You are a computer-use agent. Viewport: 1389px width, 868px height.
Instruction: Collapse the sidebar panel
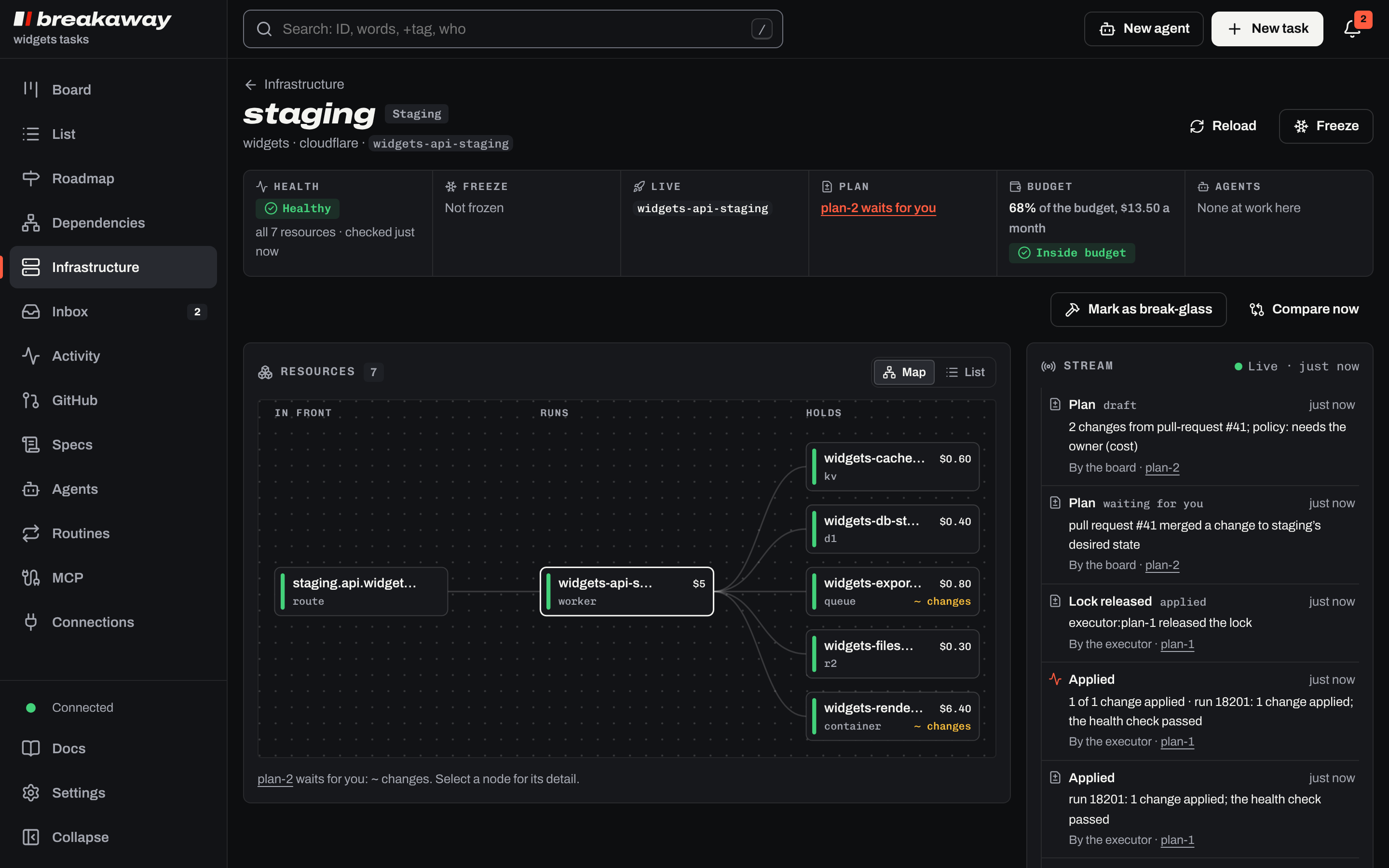click(x=113, y=837)
